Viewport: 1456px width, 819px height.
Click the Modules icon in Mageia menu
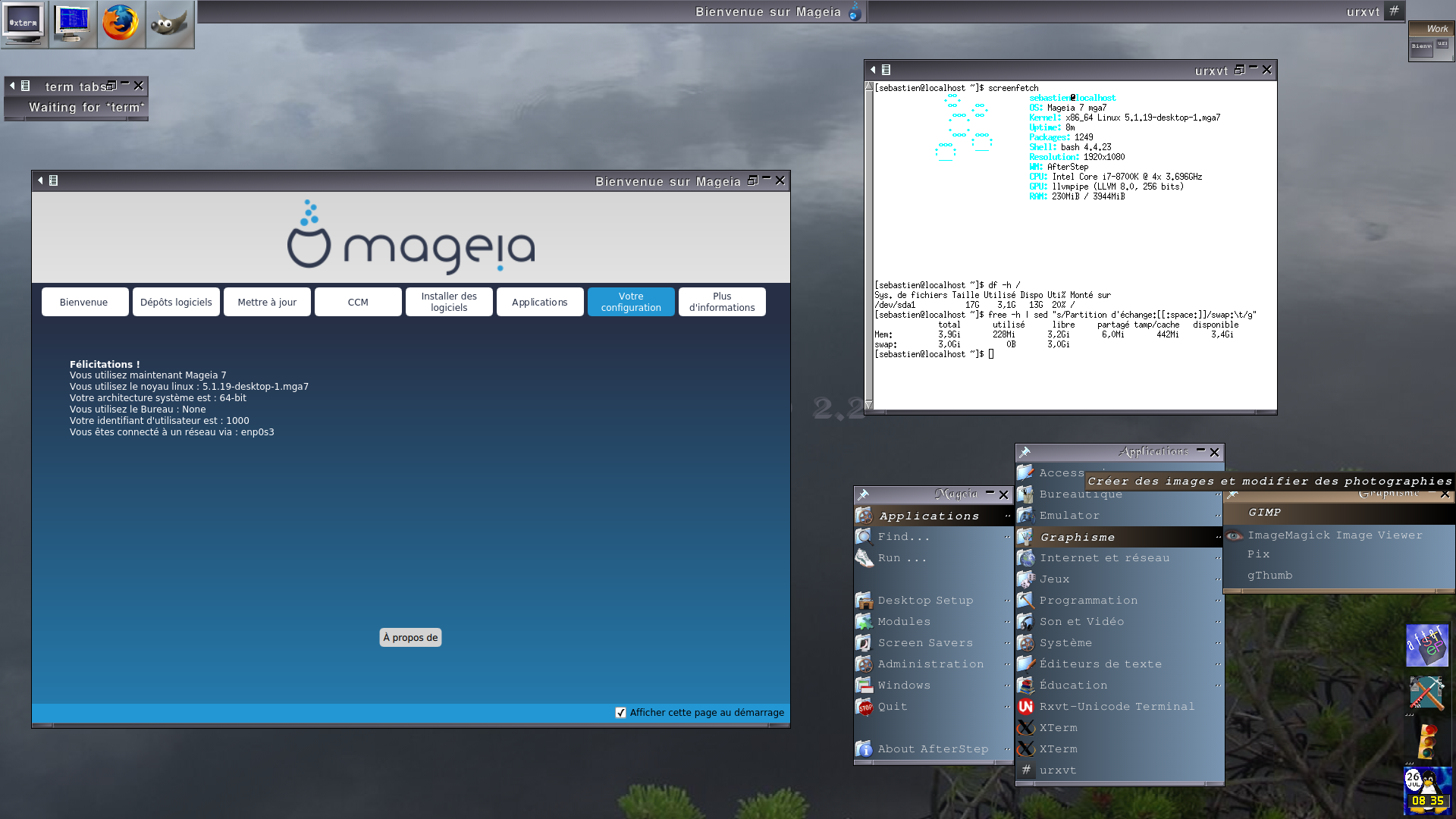coord(864,622)
